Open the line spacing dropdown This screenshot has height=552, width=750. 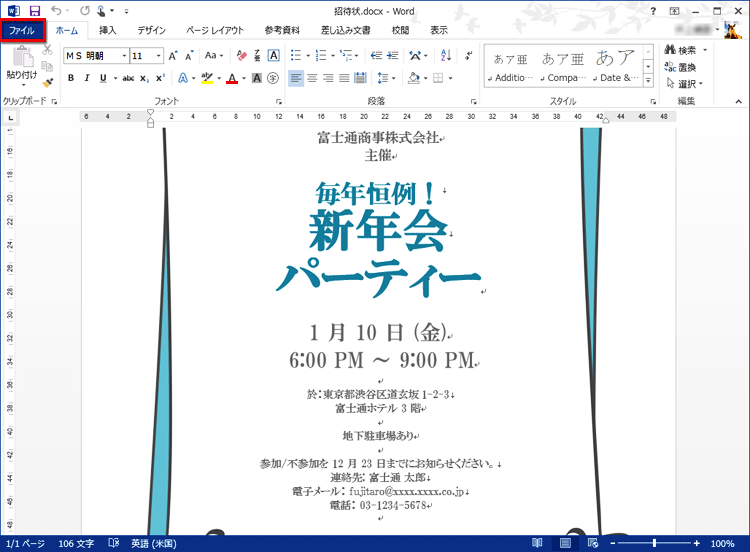(x=386, y=78)
